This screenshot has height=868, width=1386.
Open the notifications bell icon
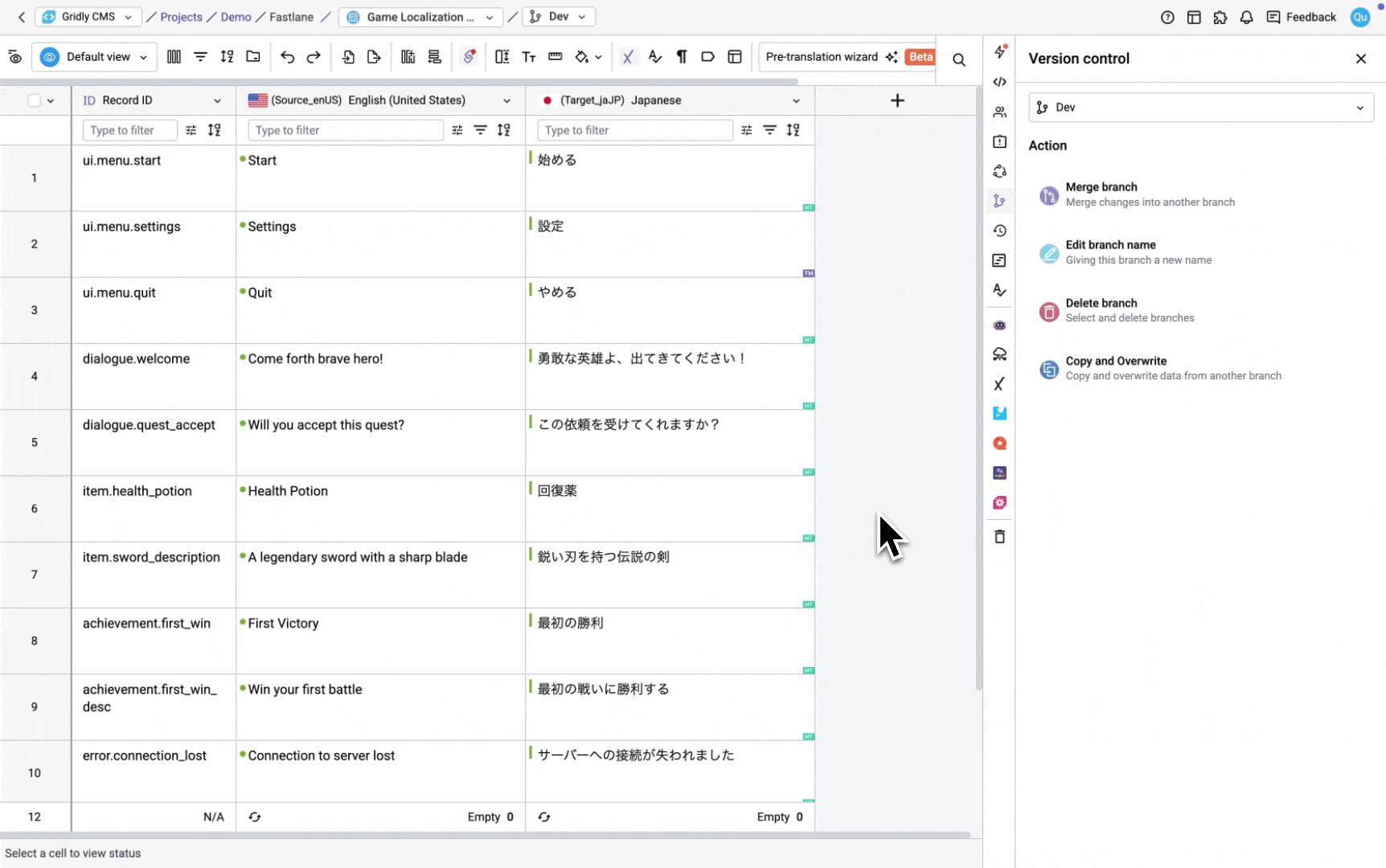1246,17
